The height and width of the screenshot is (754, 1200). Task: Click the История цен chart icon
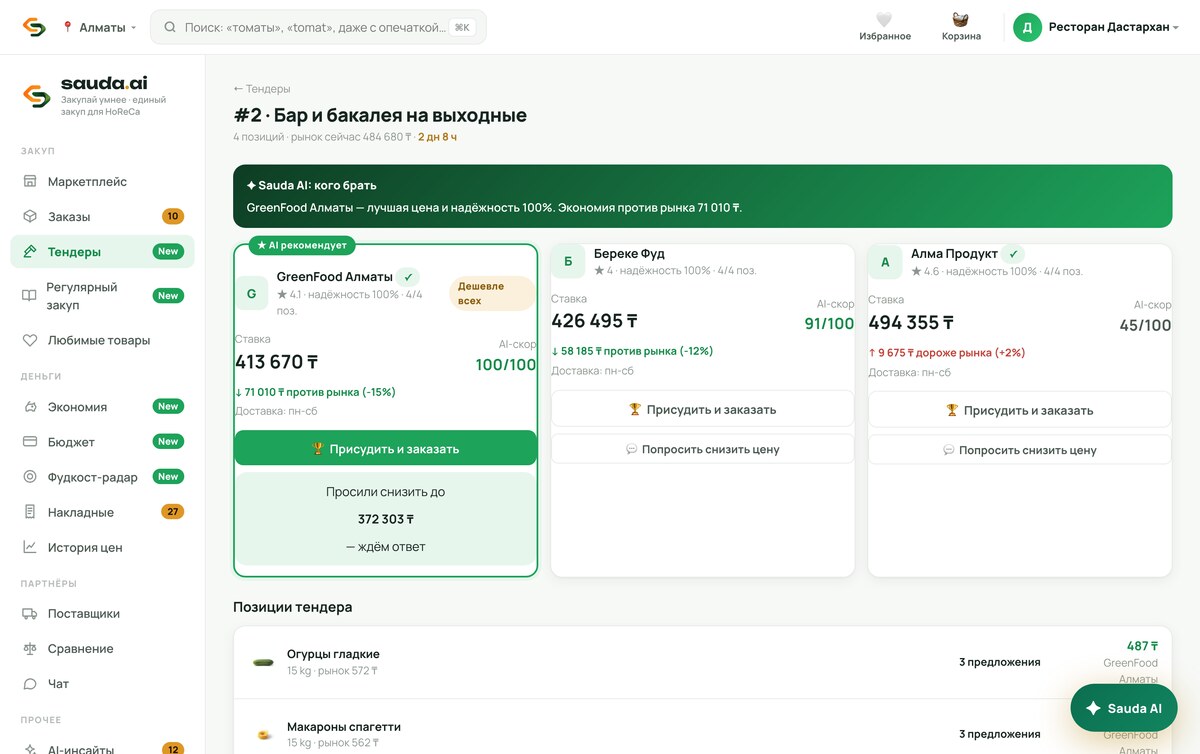(x=30, y=547)
